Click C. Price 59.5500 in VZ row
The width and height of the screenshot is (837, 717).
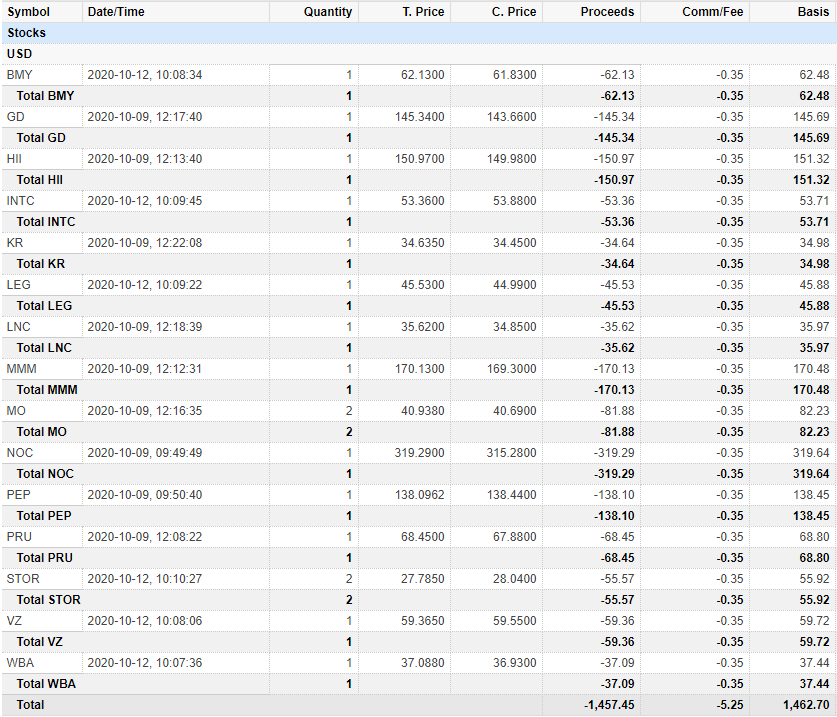pyautogui.click(x=515, y=621)
